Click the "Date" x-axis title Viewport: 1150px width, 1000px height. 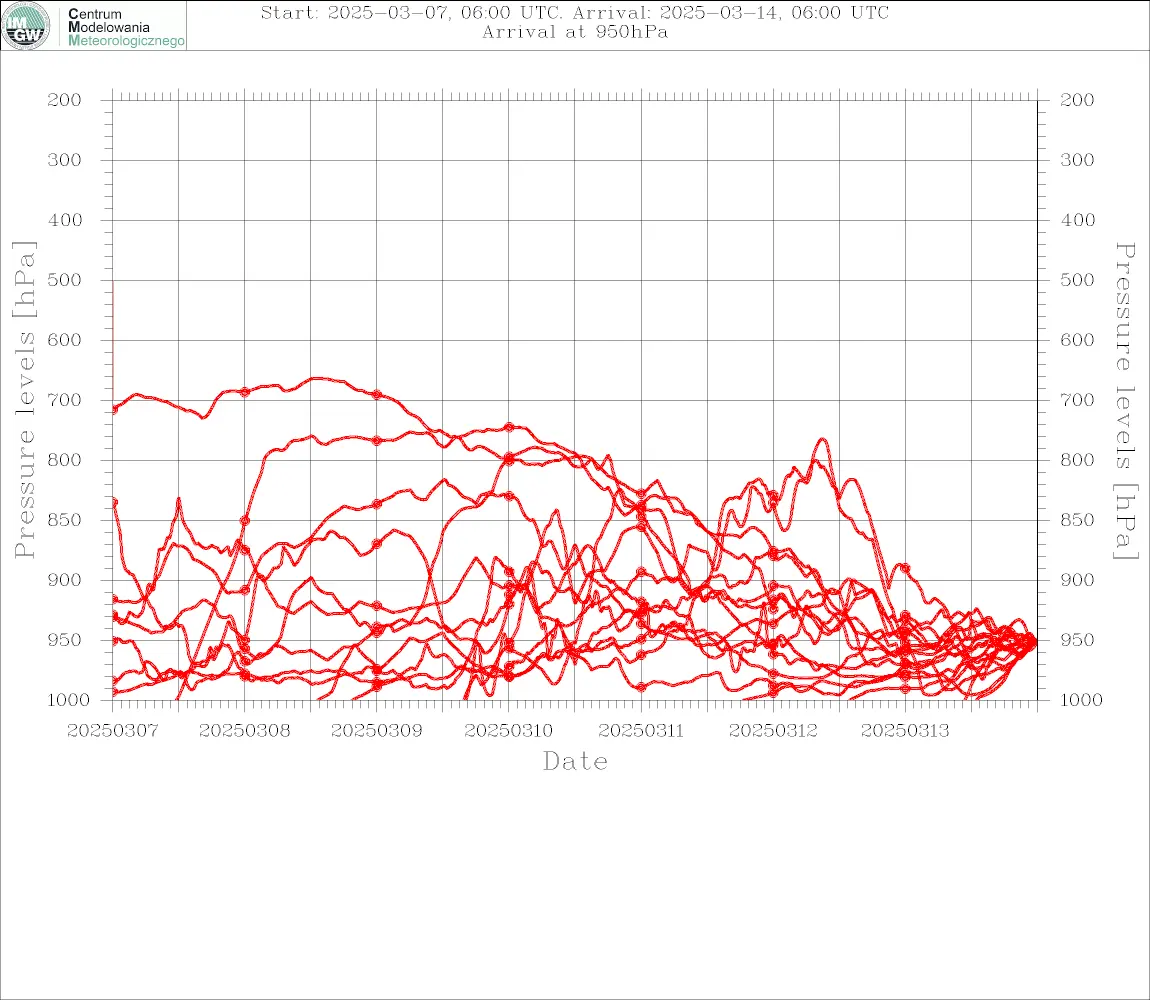click(575, 762)
